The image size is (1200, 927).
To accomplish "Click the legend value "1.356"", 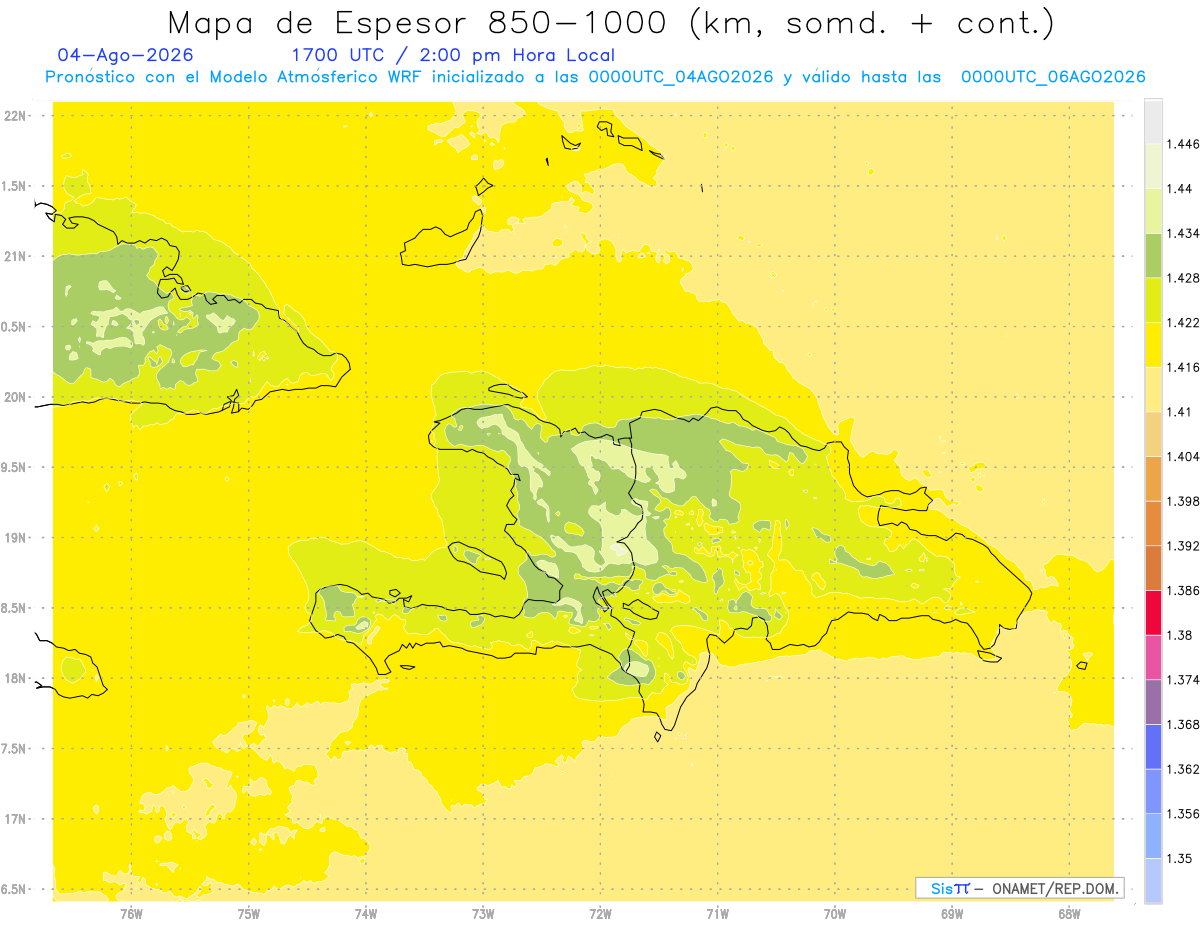I will click(x=1185, y=814).
